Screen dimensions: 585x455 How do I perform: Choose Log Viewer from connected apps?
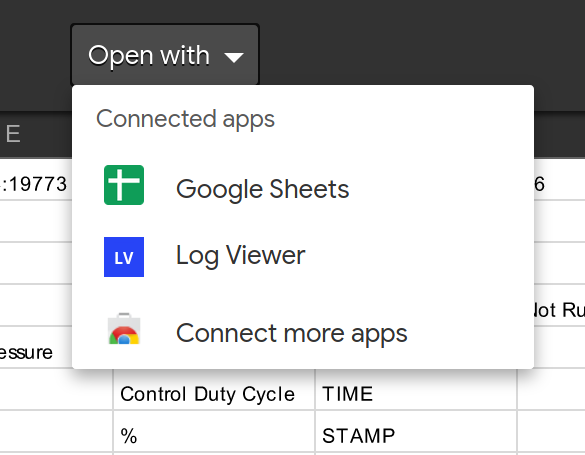303,257
